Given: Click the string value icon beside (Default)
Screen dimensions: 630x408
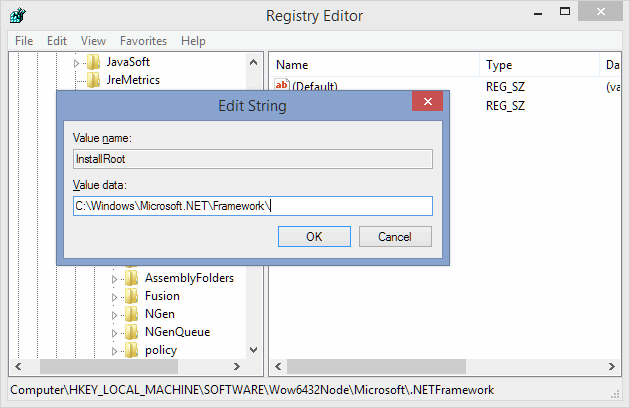Looking at the screenshot, I should click(282, 85).
